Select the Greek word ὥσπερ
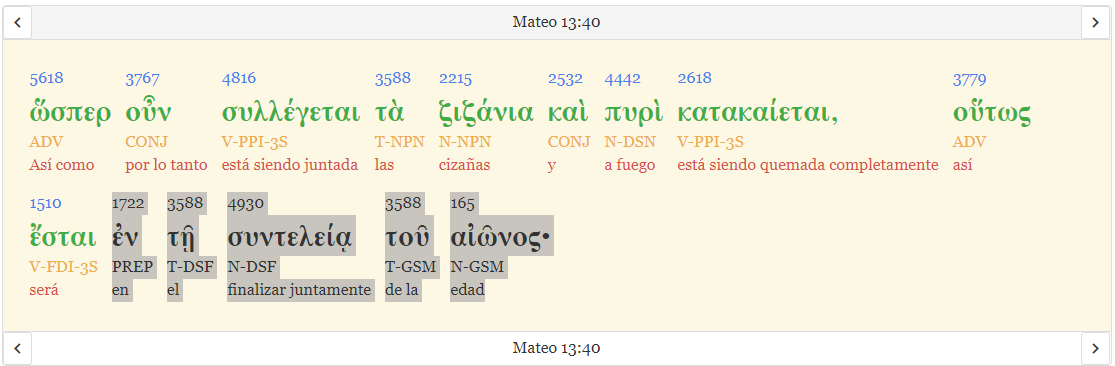The image size is (1115, 366). coord(70,112)
